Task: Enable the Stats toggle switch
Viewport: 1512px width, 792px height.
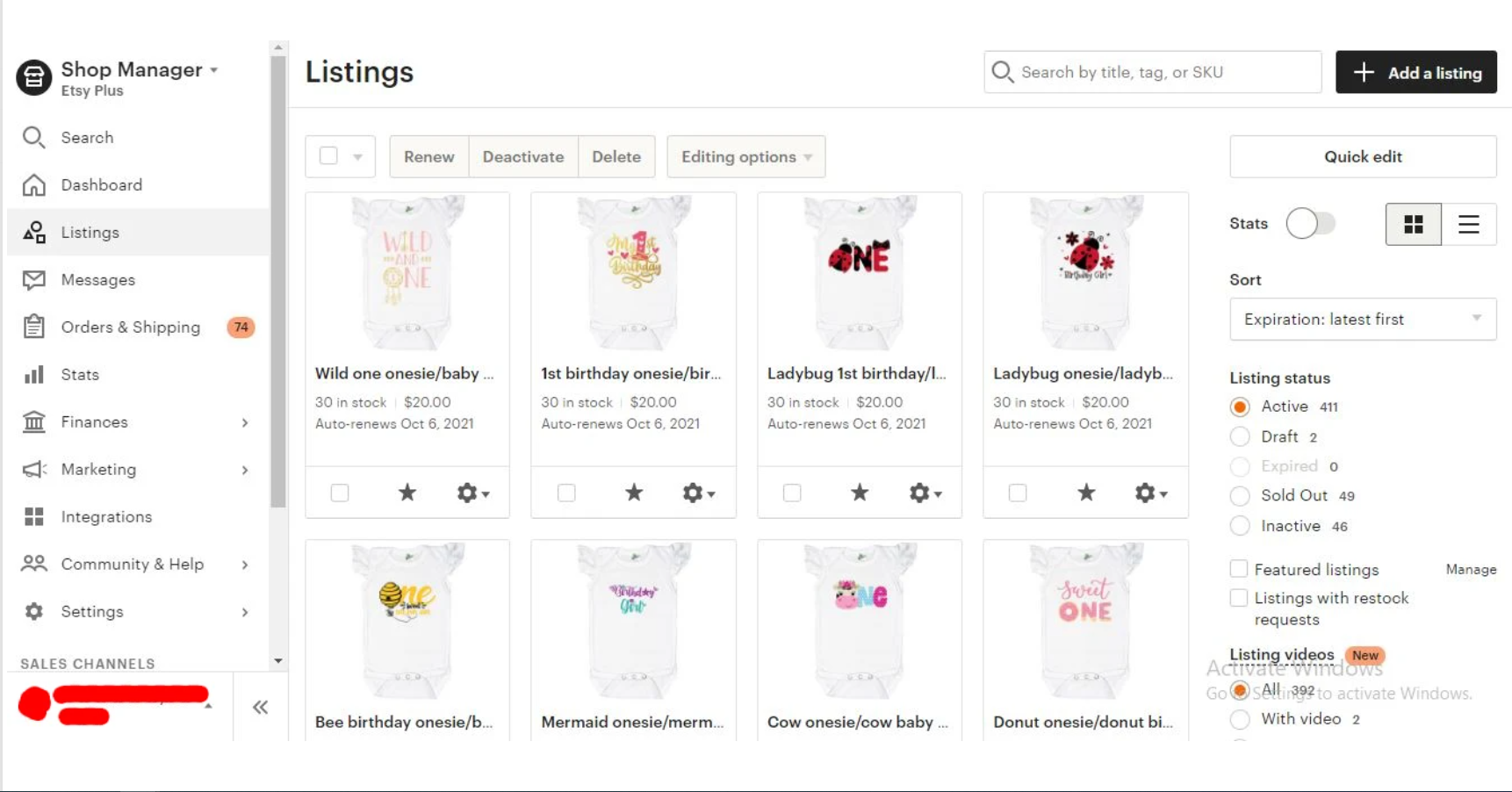Action: point(1312,223)
